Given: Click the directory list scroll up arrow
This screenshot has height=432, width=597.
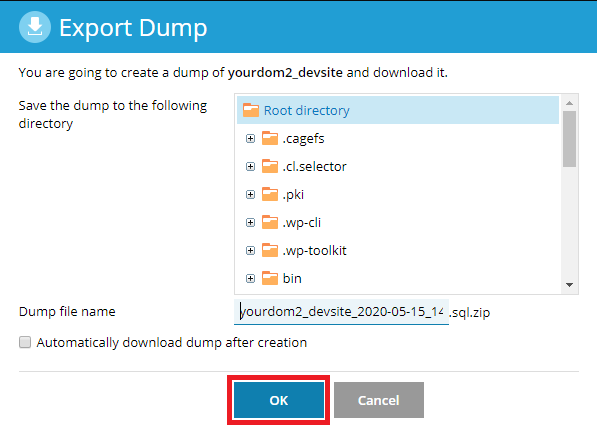Looking at the screenshot, I should point(570,103).
